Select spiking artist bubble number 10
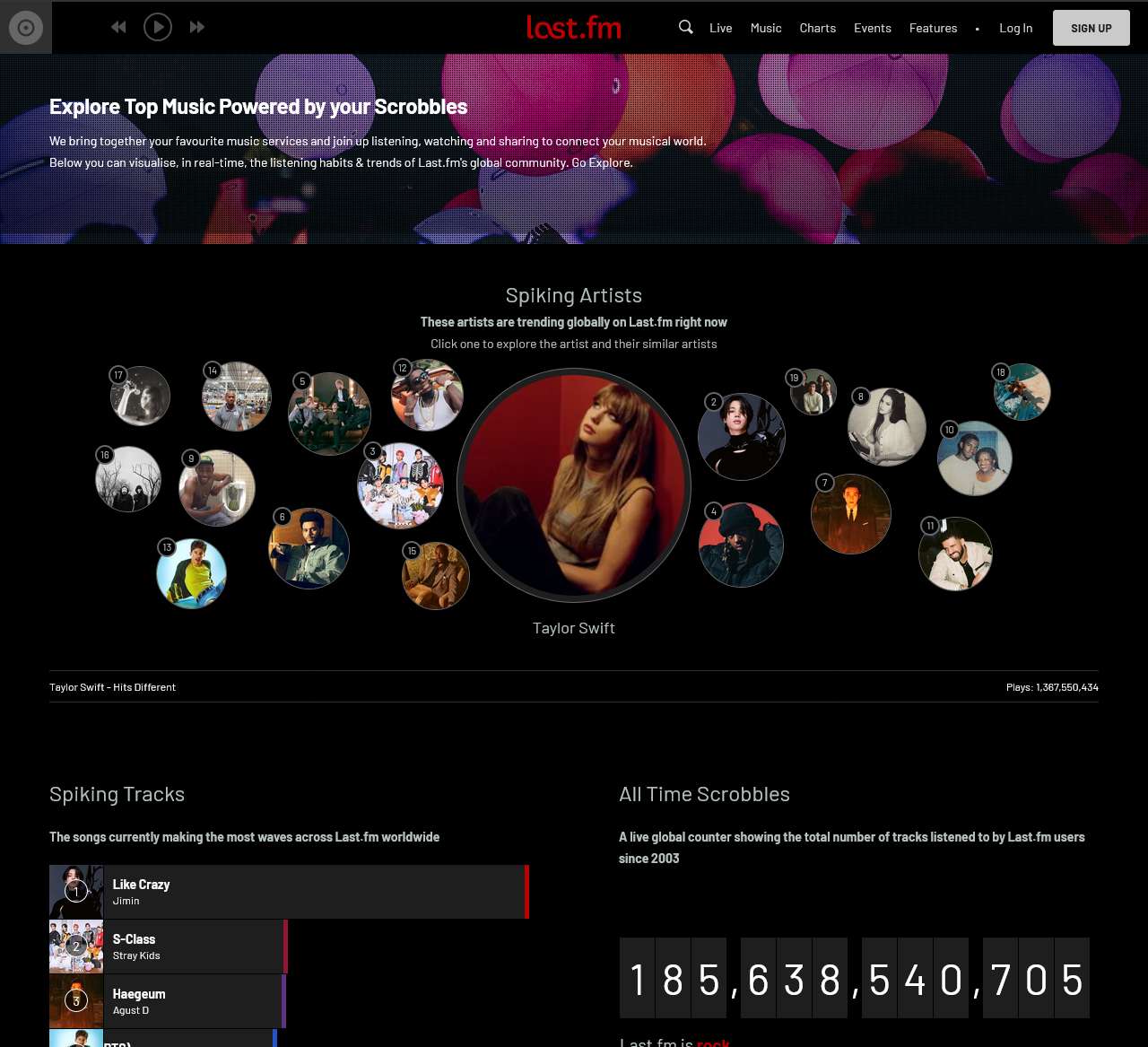The image size is (1148, 1047). click(x=975, y=458)
